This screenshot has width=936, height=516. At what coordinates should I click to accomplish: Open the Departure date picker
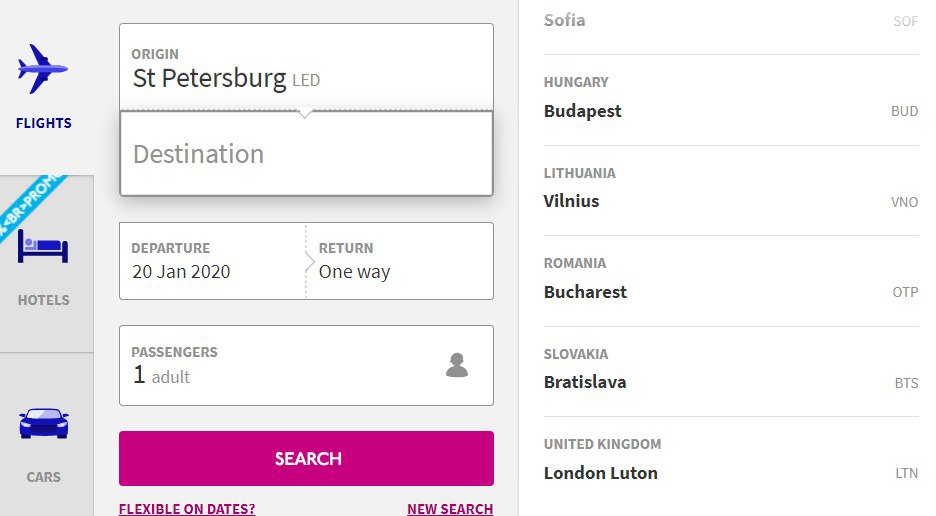(x=212, y=261)
